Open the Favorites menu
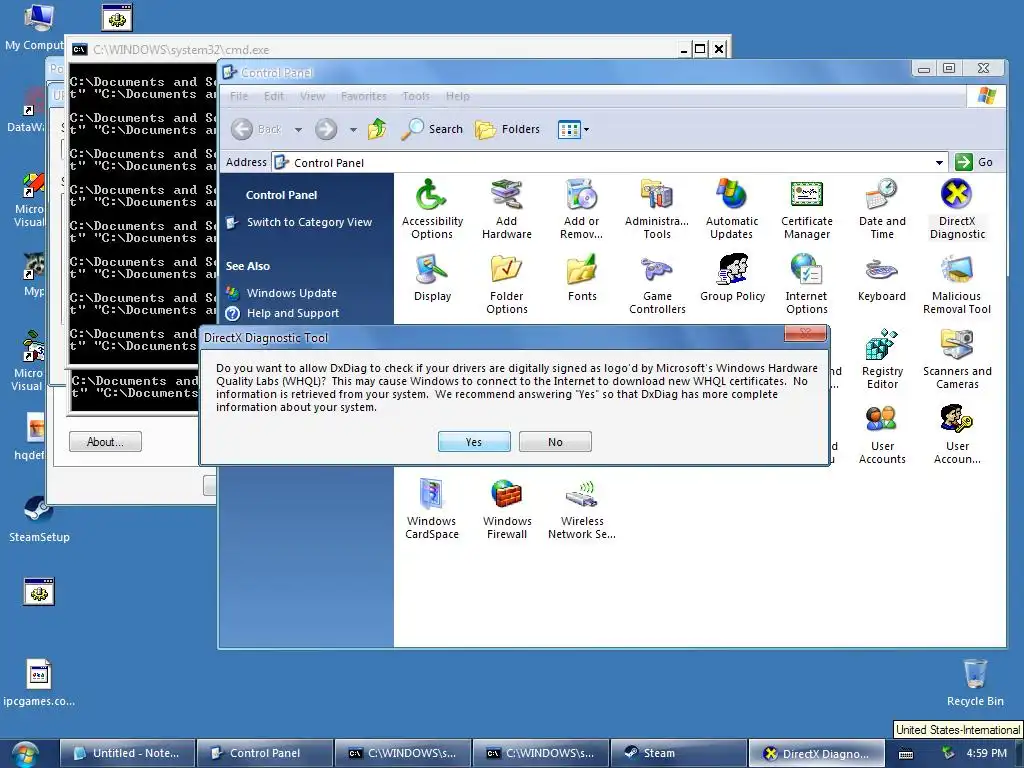1024x768 pixels. [x=364, y=96]
